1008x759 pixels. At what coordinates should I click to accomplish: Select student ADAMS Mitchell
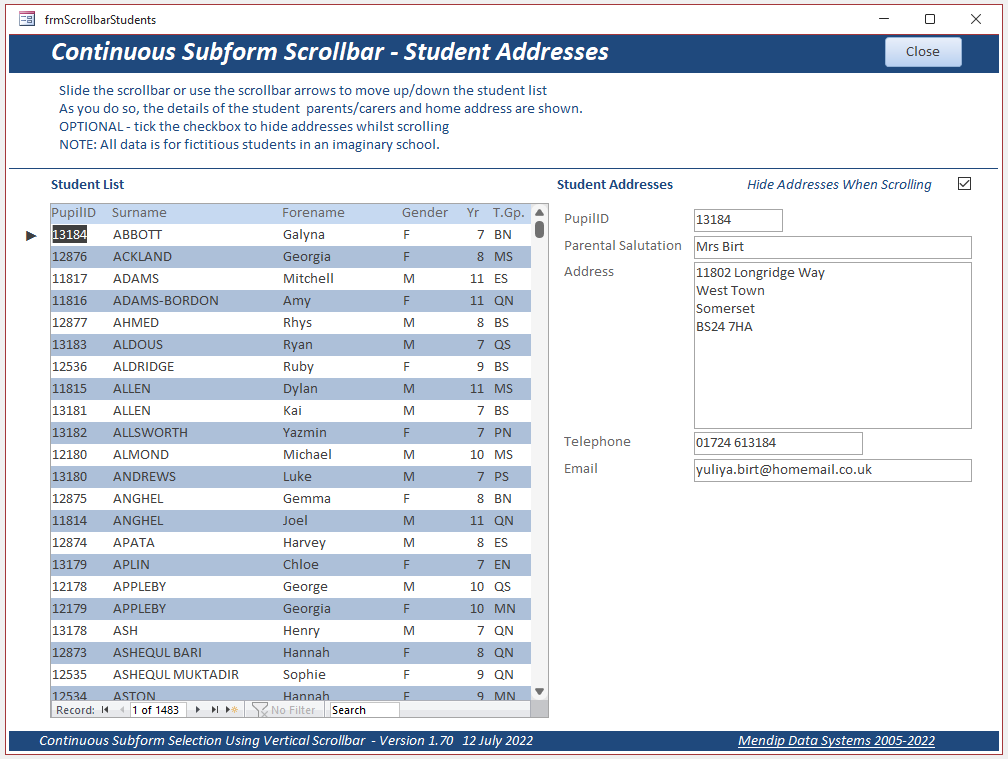(291, 278)
